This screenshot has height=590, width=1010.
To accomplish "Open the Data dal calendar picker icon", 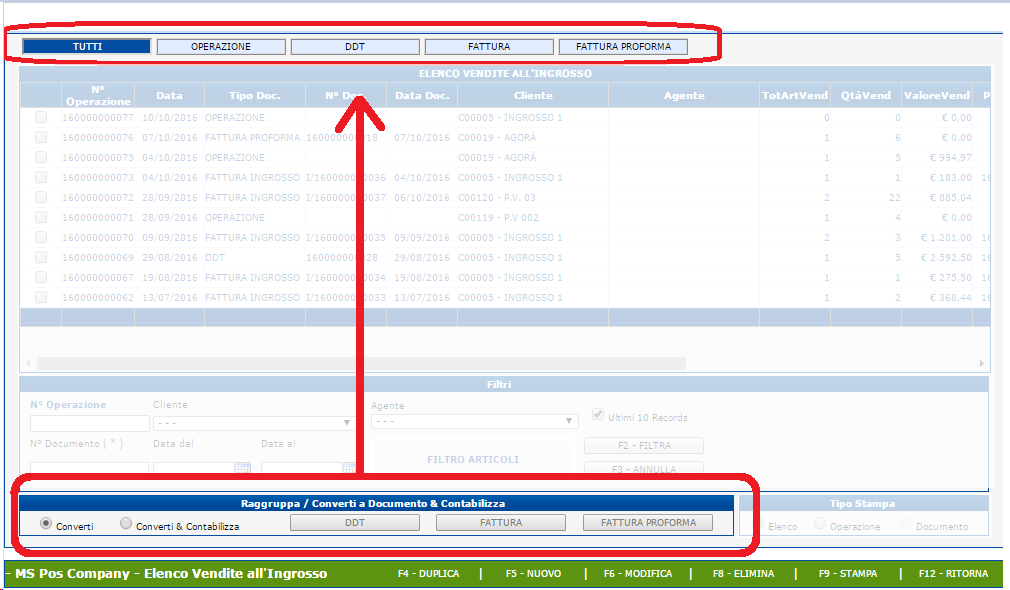I will (243, 468).
